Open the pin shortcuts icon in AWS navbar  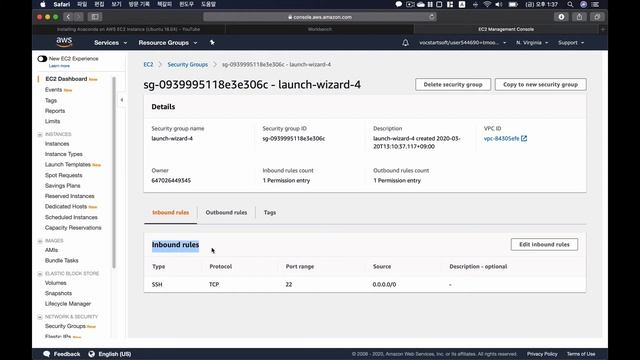212,42
